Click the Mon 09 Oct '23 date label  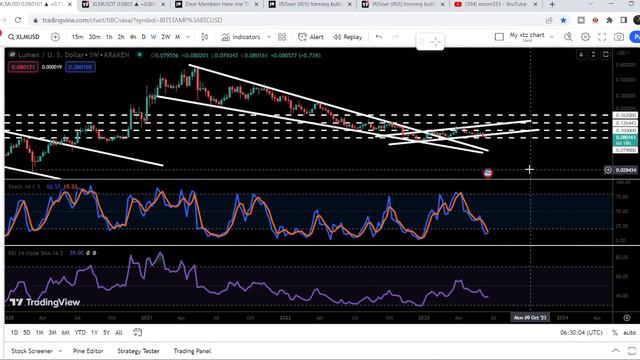[530, 318]
